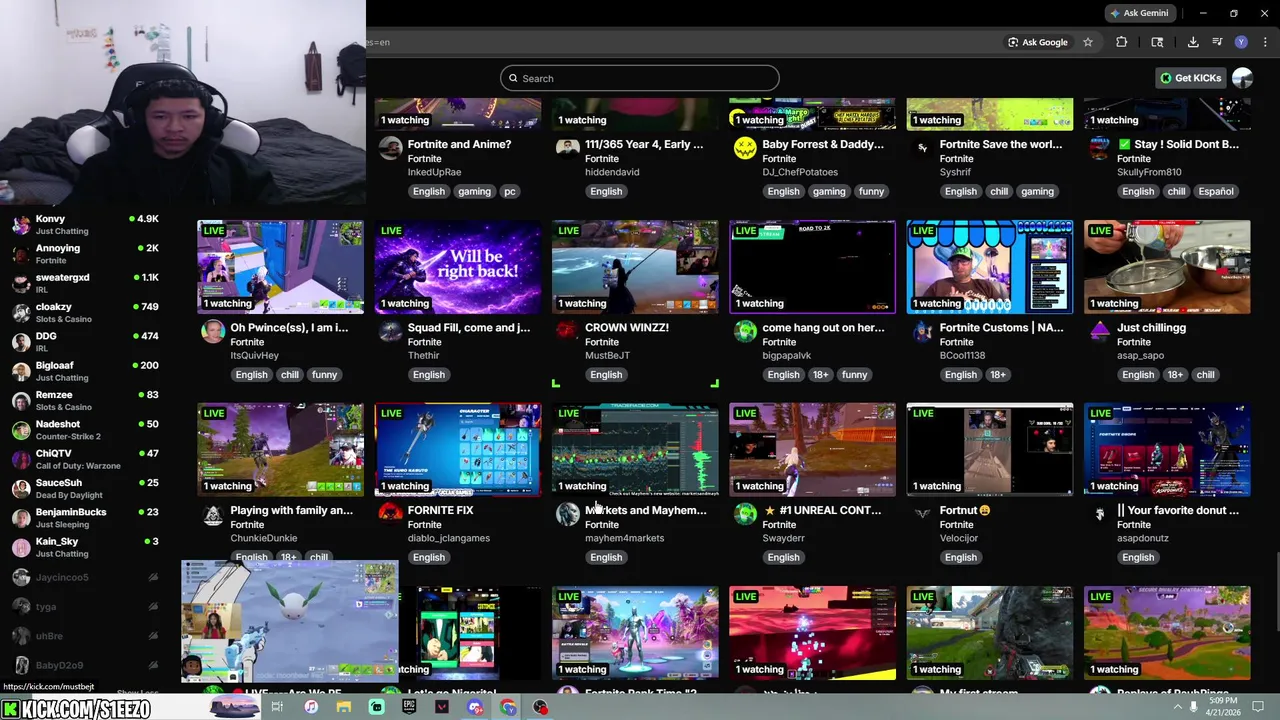Focus the Kick Search field
1280x720 pixels.
coord(640,78)
